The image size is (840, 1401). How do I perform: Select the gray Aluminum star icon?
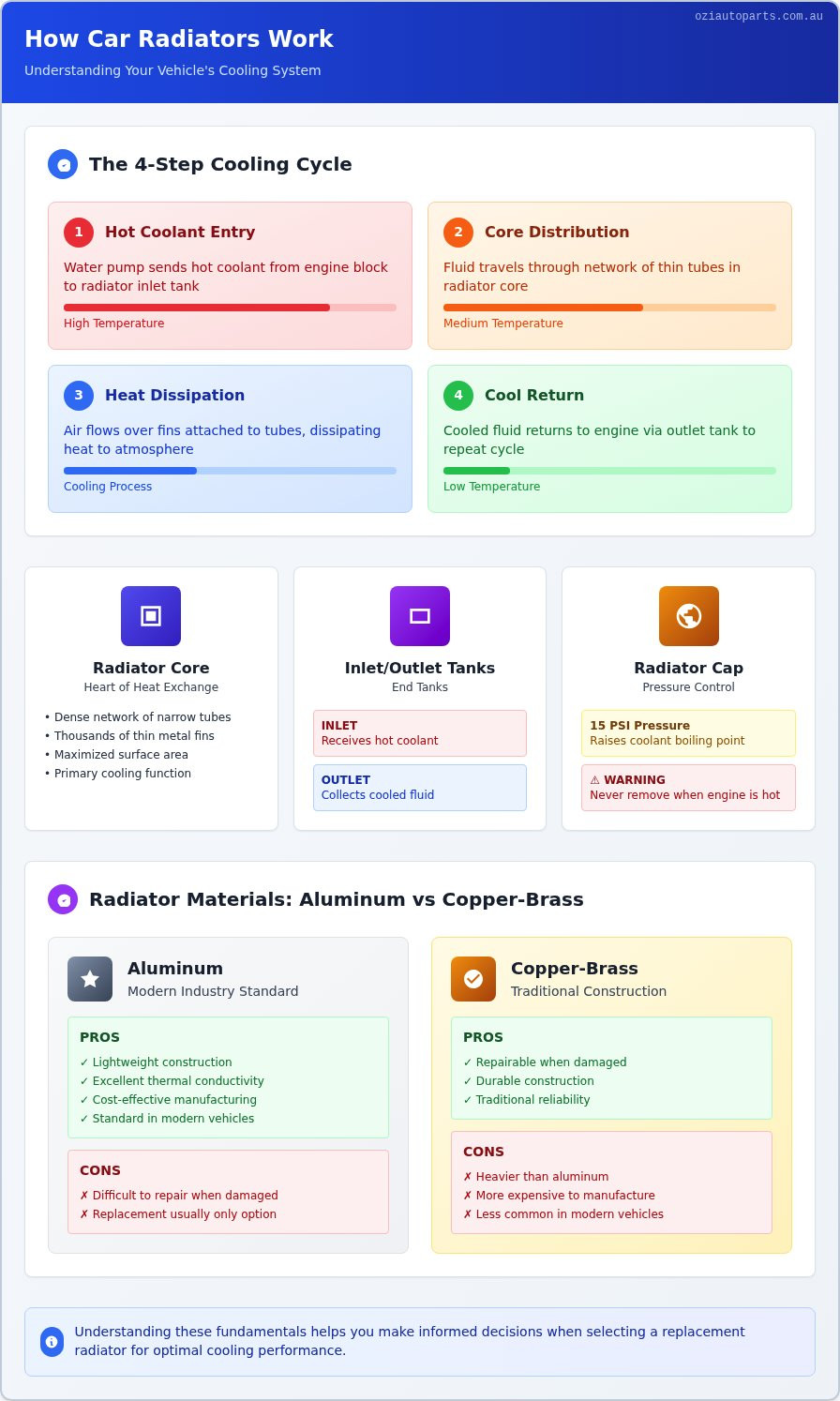(x=90, y=979)
